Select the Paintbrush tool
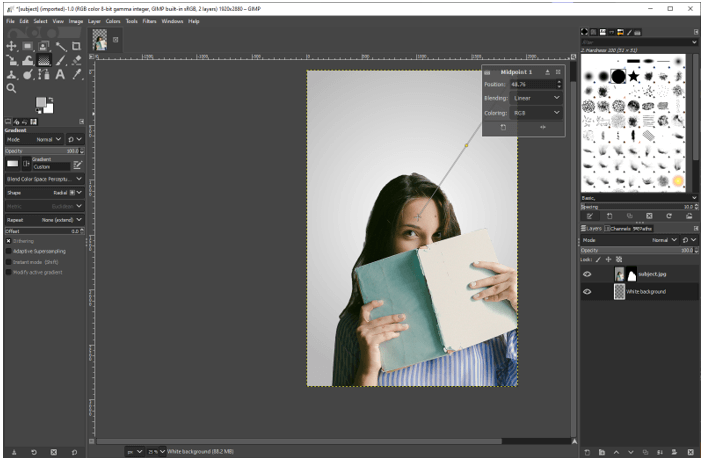This screenshot has width=701, height=458. tap(60, 60)
